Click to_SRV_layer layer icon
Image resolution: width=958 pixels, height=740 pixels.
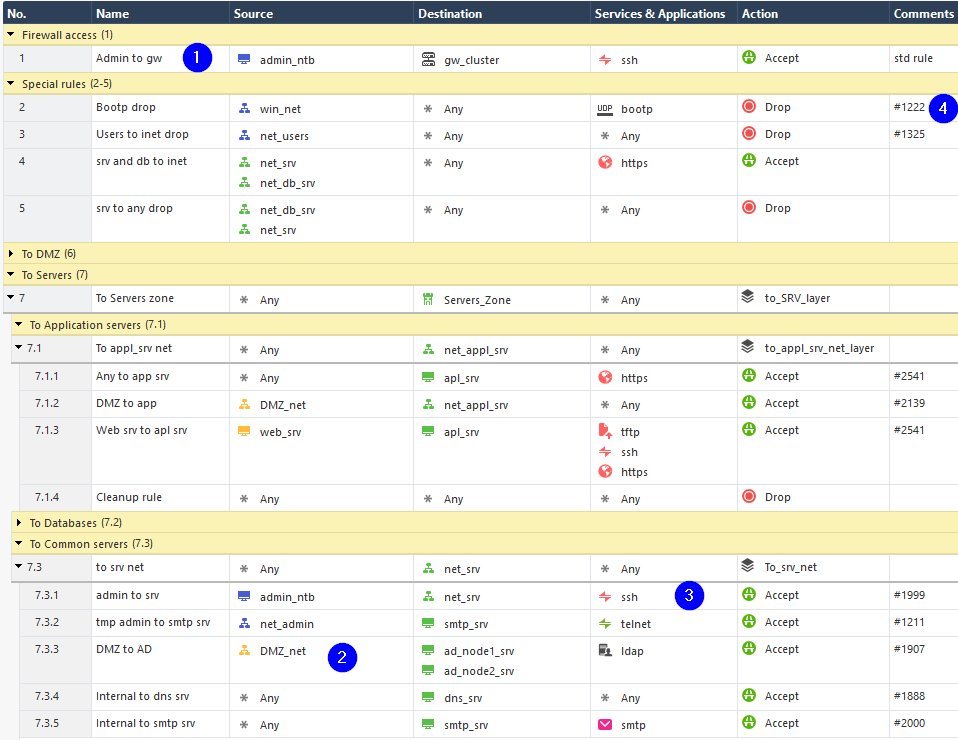pyautogui.click(x=748, y=297)
